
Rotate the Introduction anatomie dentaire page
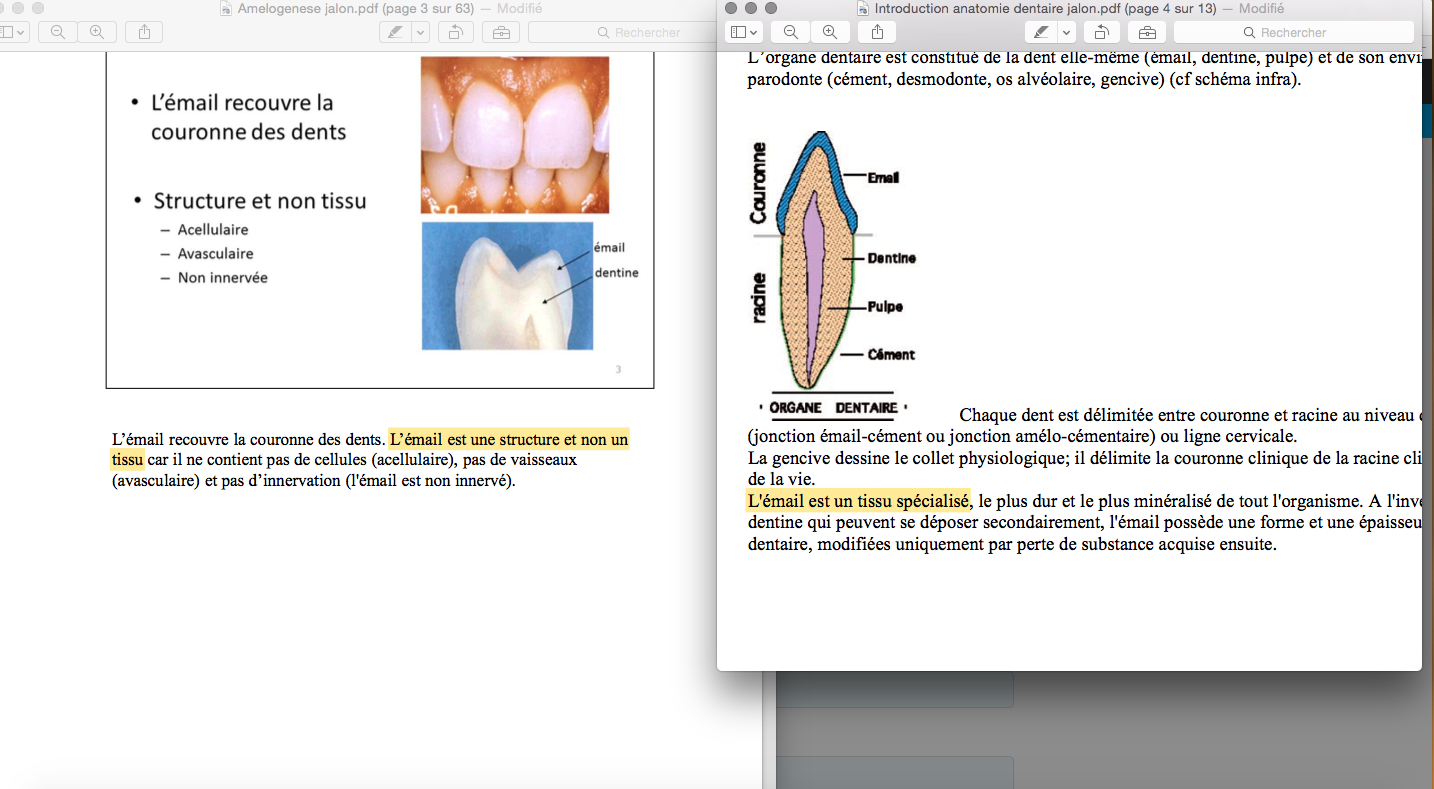click(1101, 32)
